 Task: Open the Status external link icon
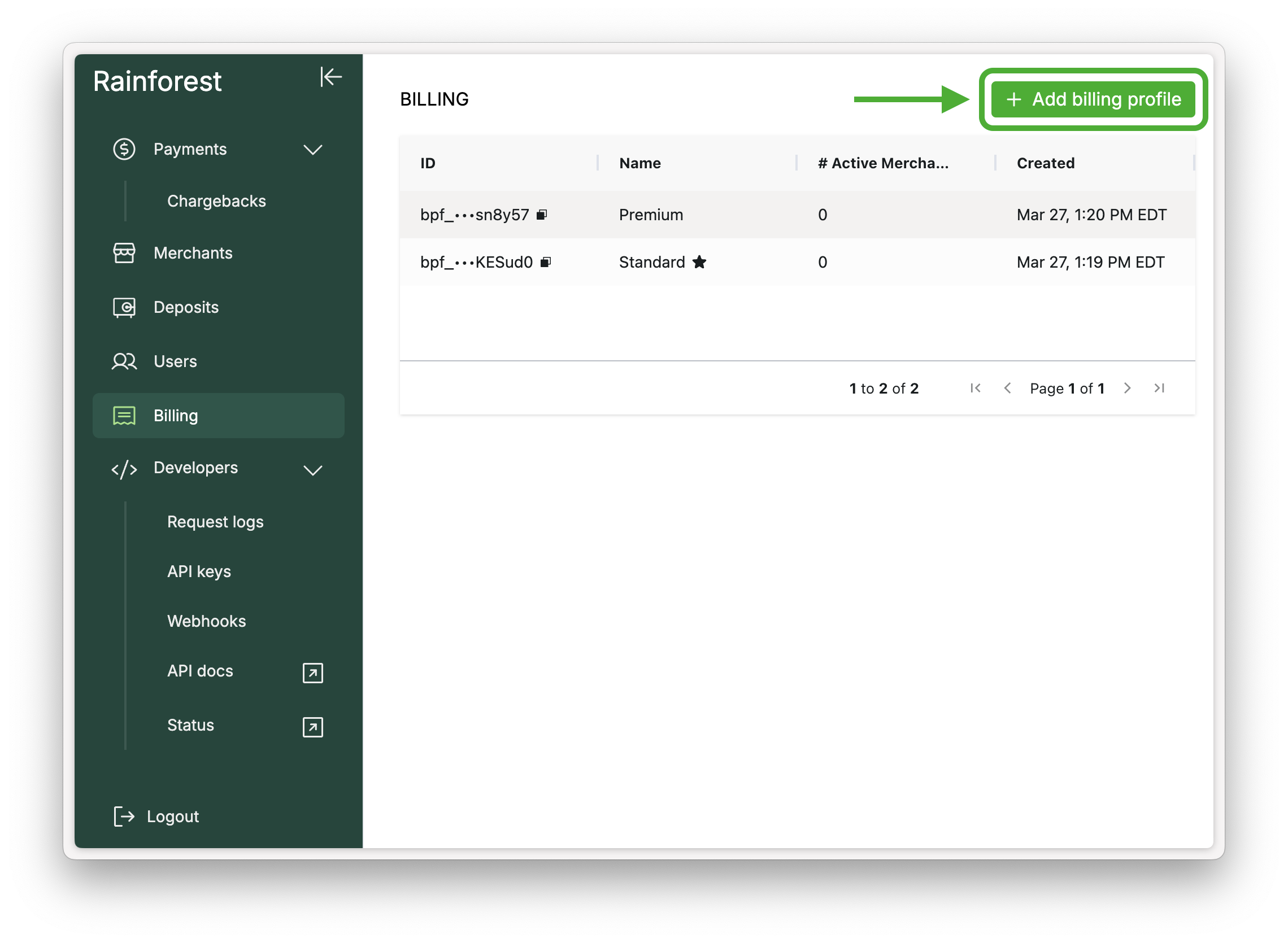point(312,727)
